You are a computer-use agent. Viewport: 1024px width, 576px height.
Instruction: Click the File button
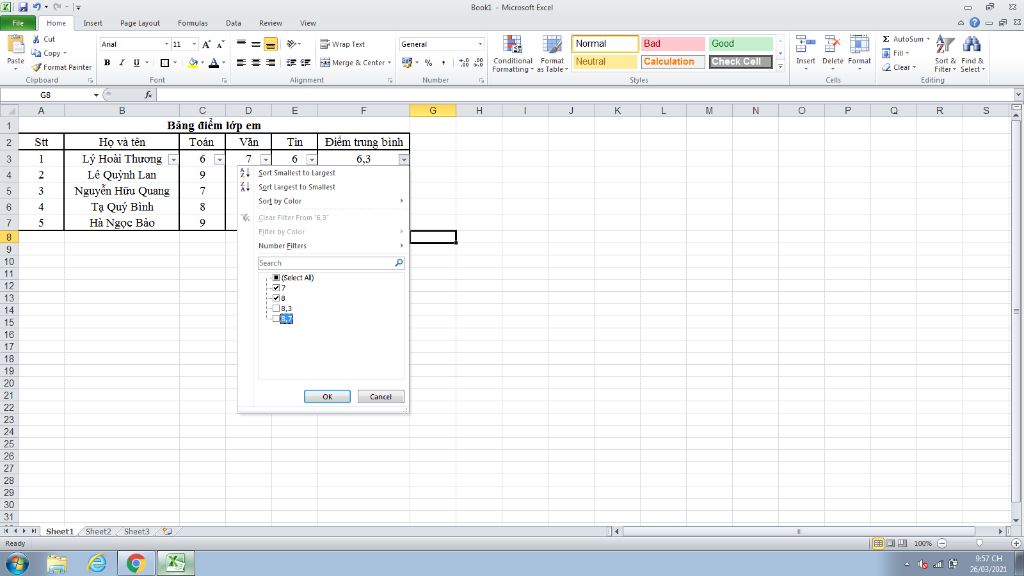18,23
